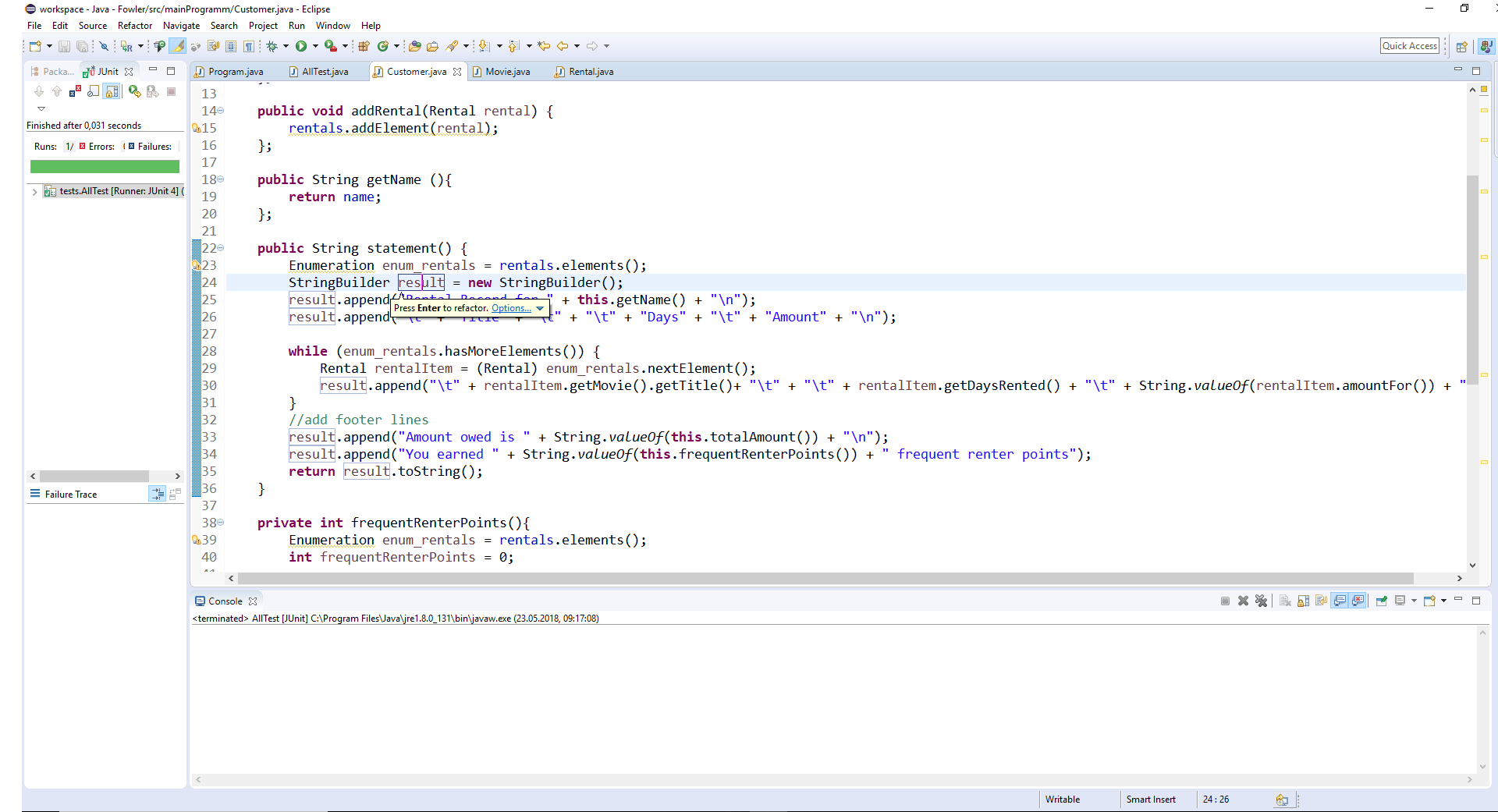Remove all terminated launches in the Console
Screen dimensions: 1498x812
tap(1261, 601)
